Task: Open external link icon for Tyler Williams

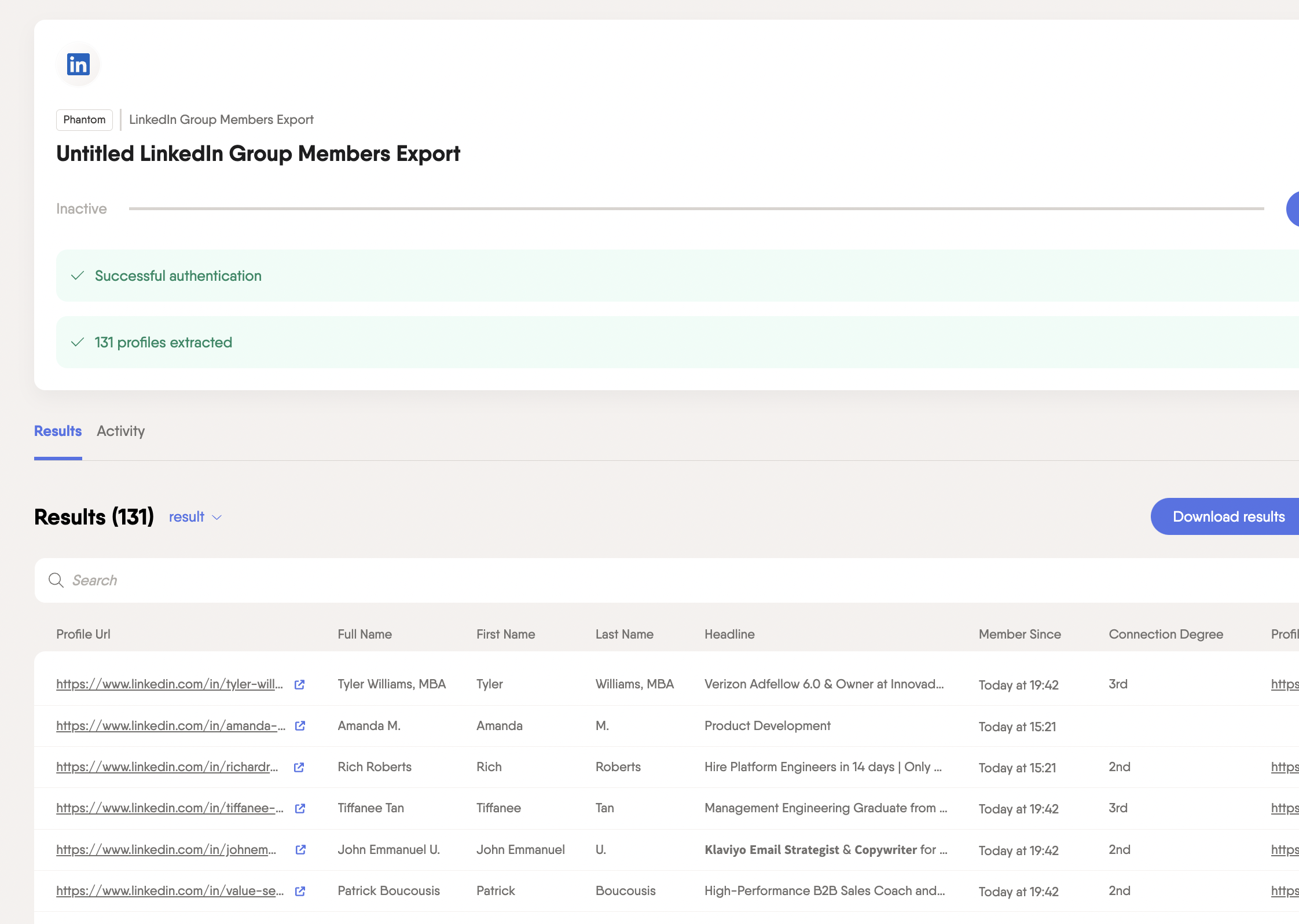Action: pyautogui.click(x=299, y=684)
